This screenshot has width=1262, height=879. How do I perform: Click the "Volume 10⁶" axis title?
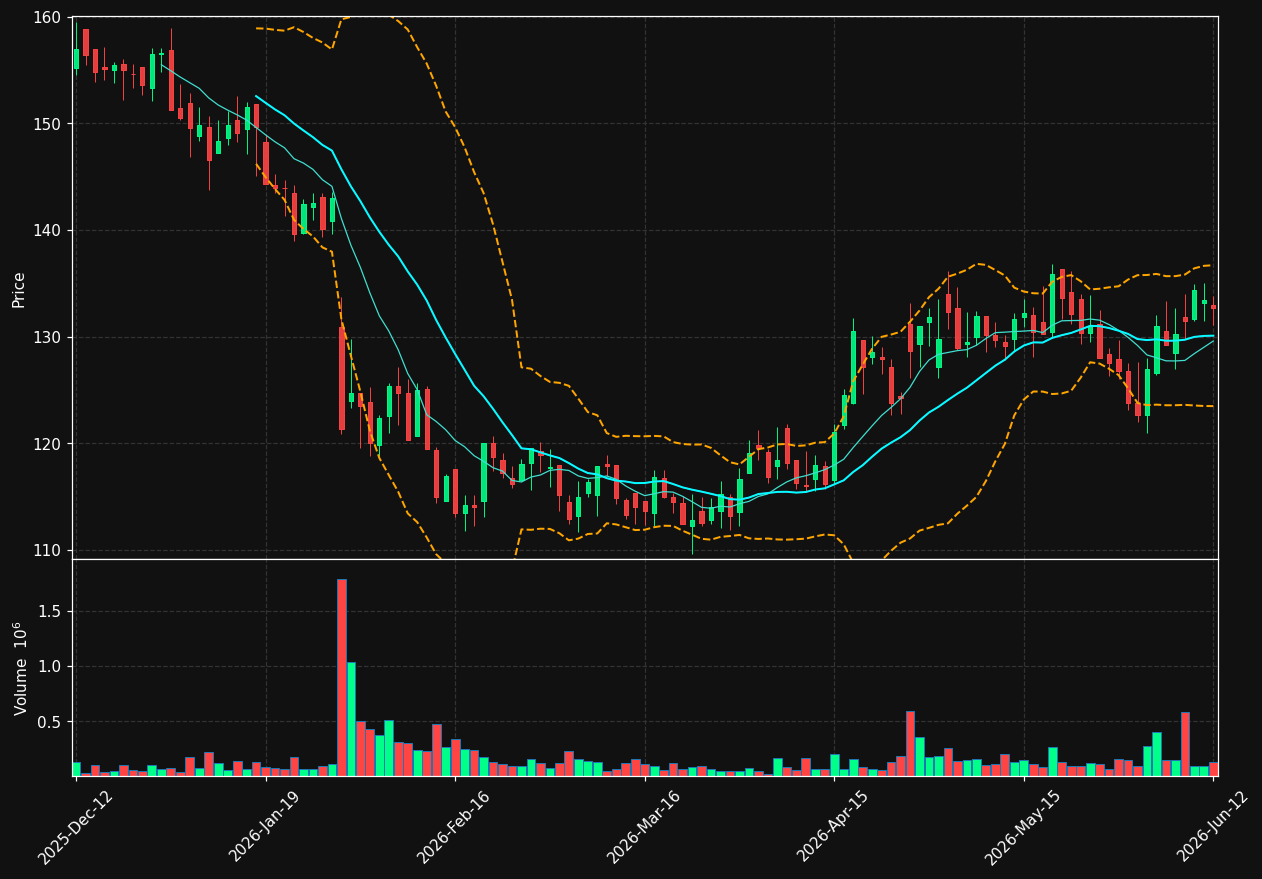click(x=20, y=668)
